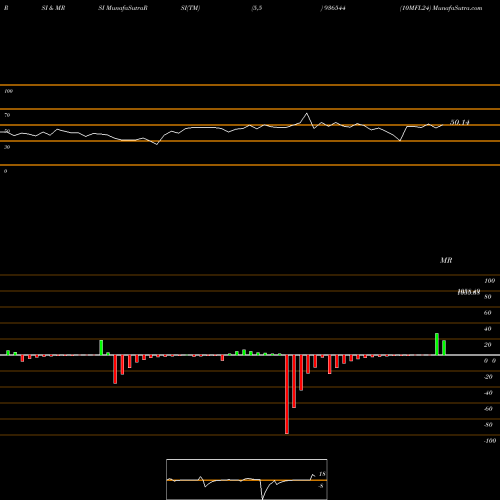Click the -60 label on the MR axis
This screenshot has height=500, width=500.
(488, 409)
